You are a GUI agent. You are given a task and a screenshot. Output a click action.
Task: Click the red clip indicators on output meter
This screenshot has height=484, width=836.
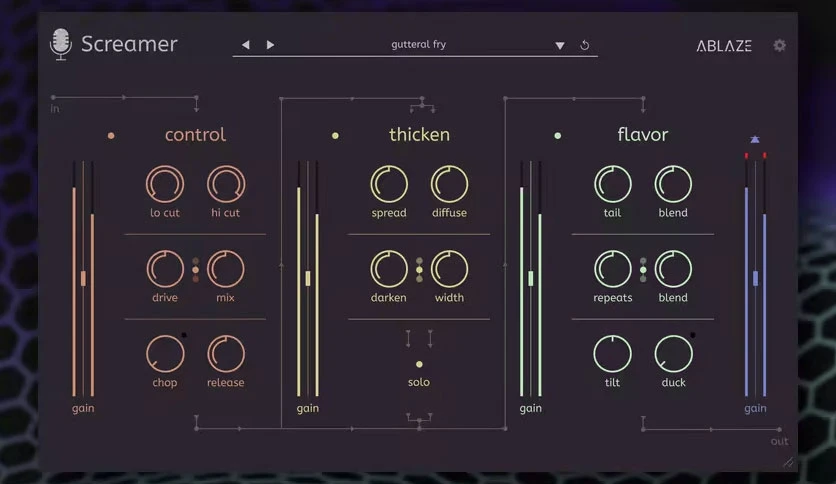755,156
